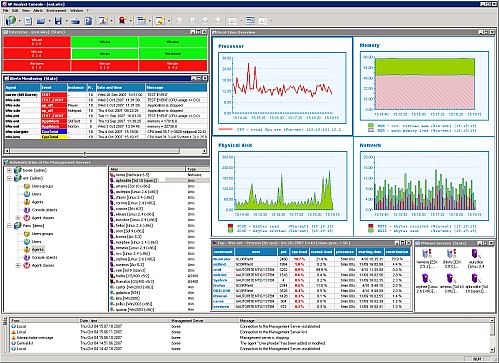This screenshot has width=499, height=363.
Task: Open the View menu
Action: click(x=26, y=11)
